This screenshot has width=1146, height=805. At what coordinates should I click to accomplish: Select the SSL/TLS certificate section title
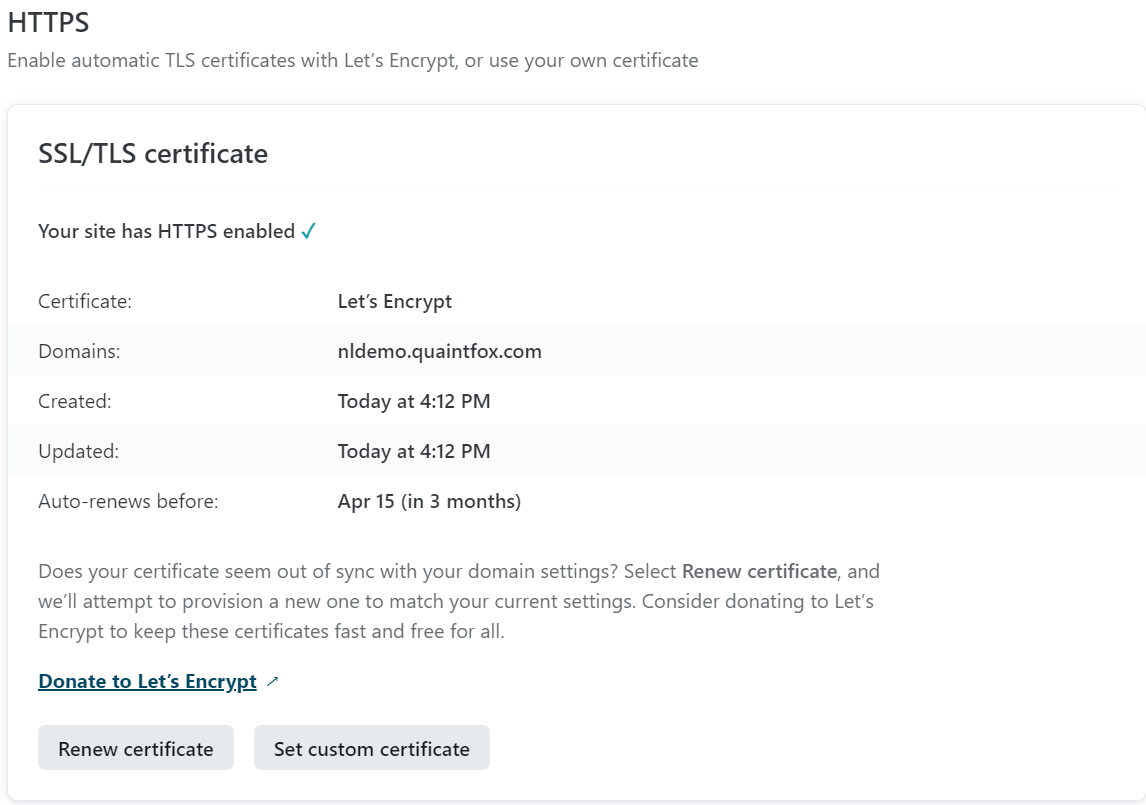pyautogui.click(x=153, y=154)
